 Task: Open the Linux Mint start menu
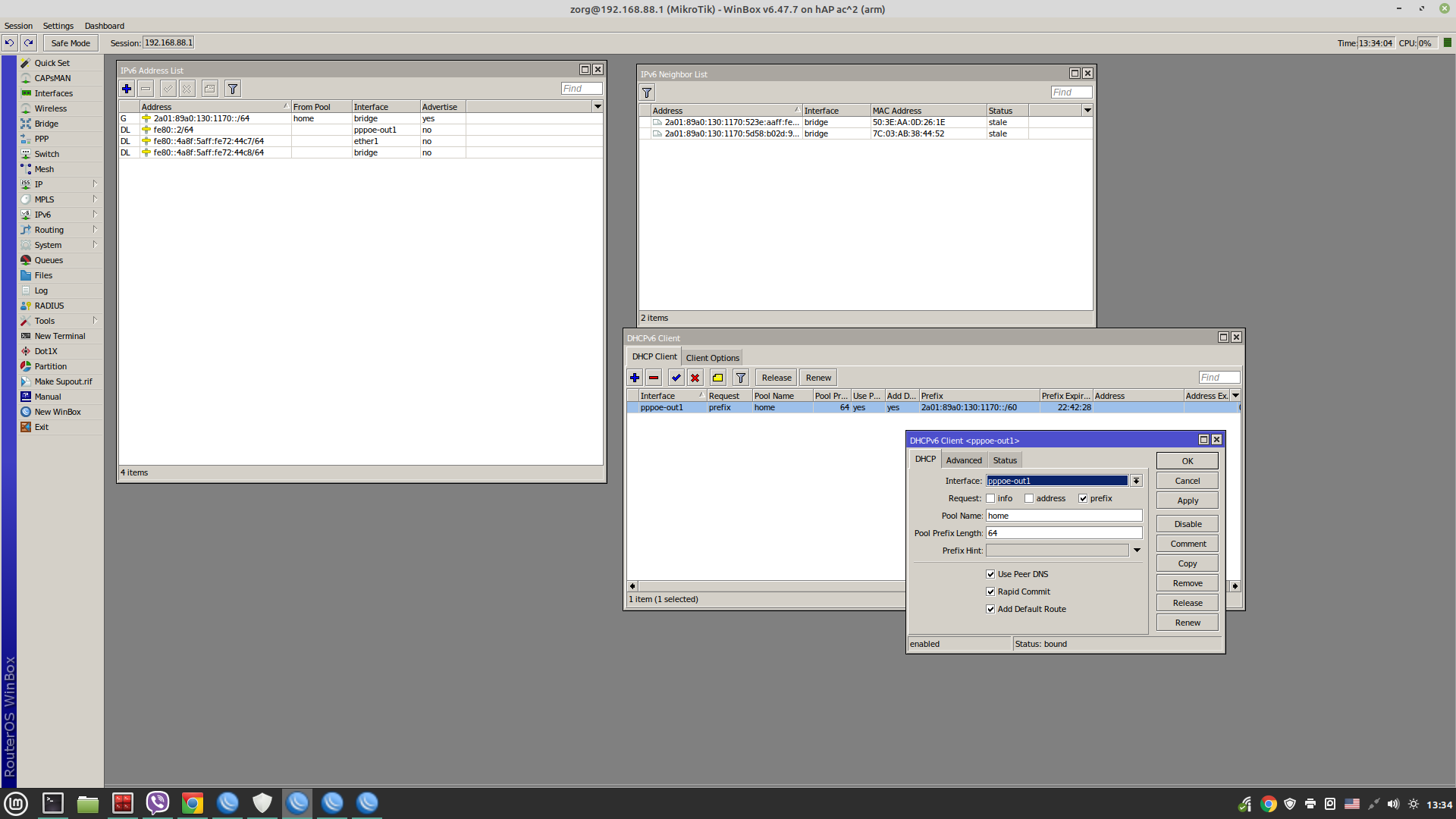16,802
